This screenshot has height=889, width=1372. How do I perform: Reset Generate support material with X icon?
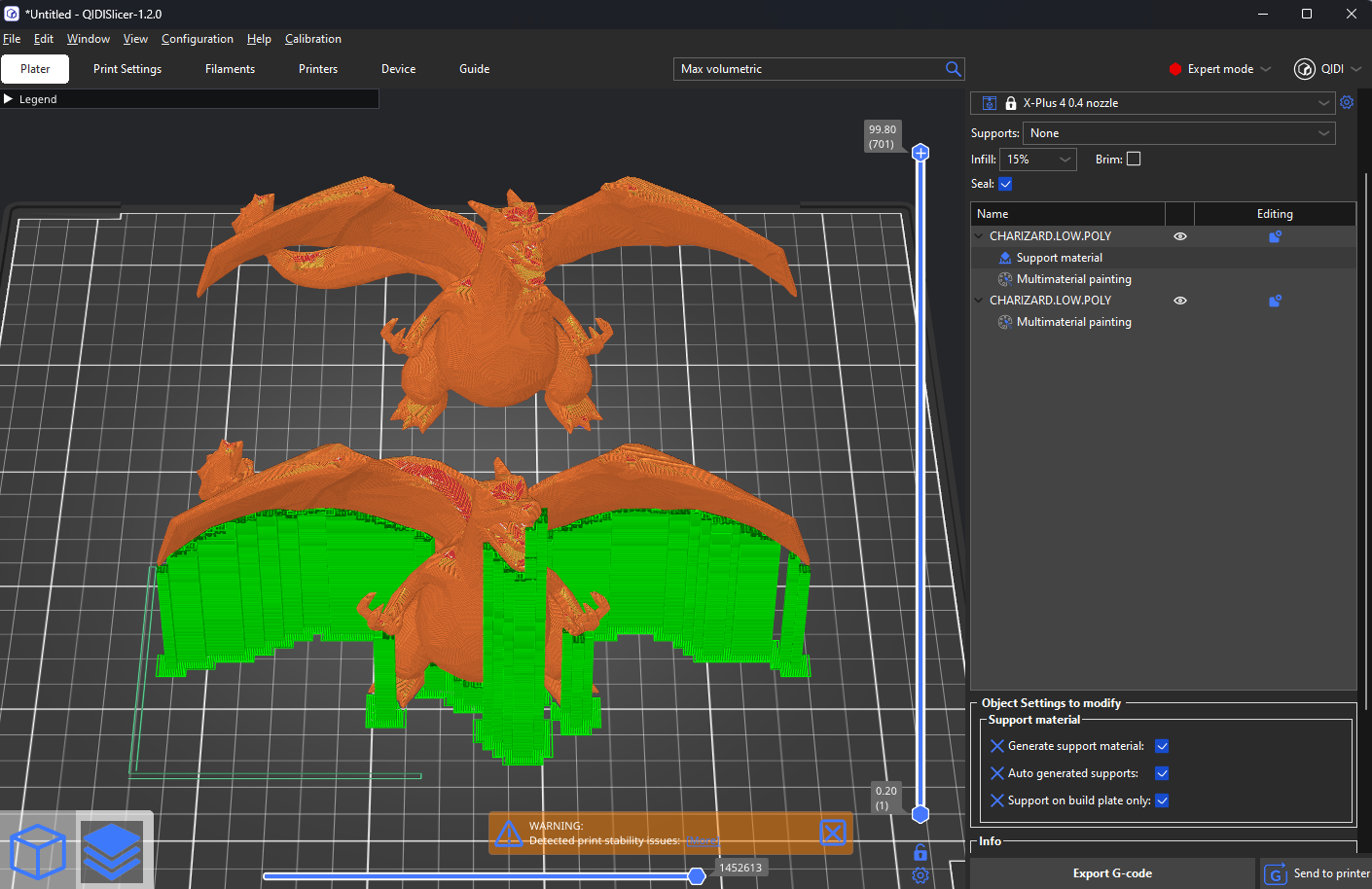point(997,746)
